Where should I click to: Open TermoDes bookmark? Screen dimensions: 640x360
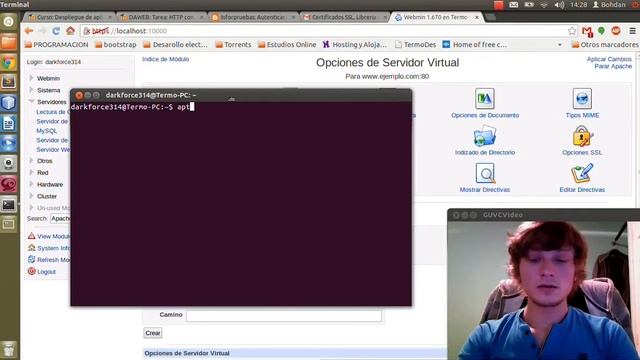416,44
